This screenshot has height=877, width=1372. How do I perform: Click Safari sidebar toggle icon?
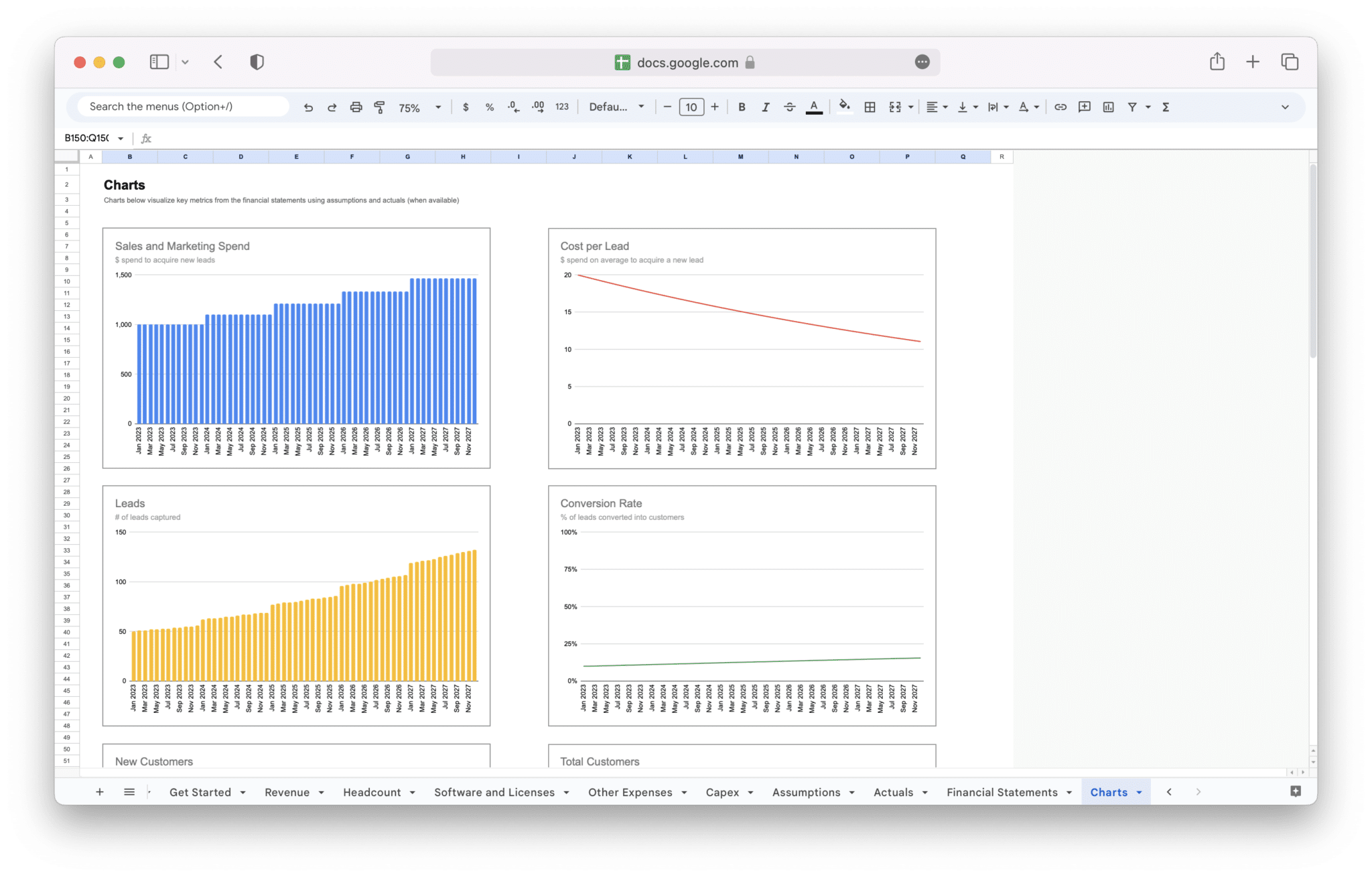coord(159,62)
